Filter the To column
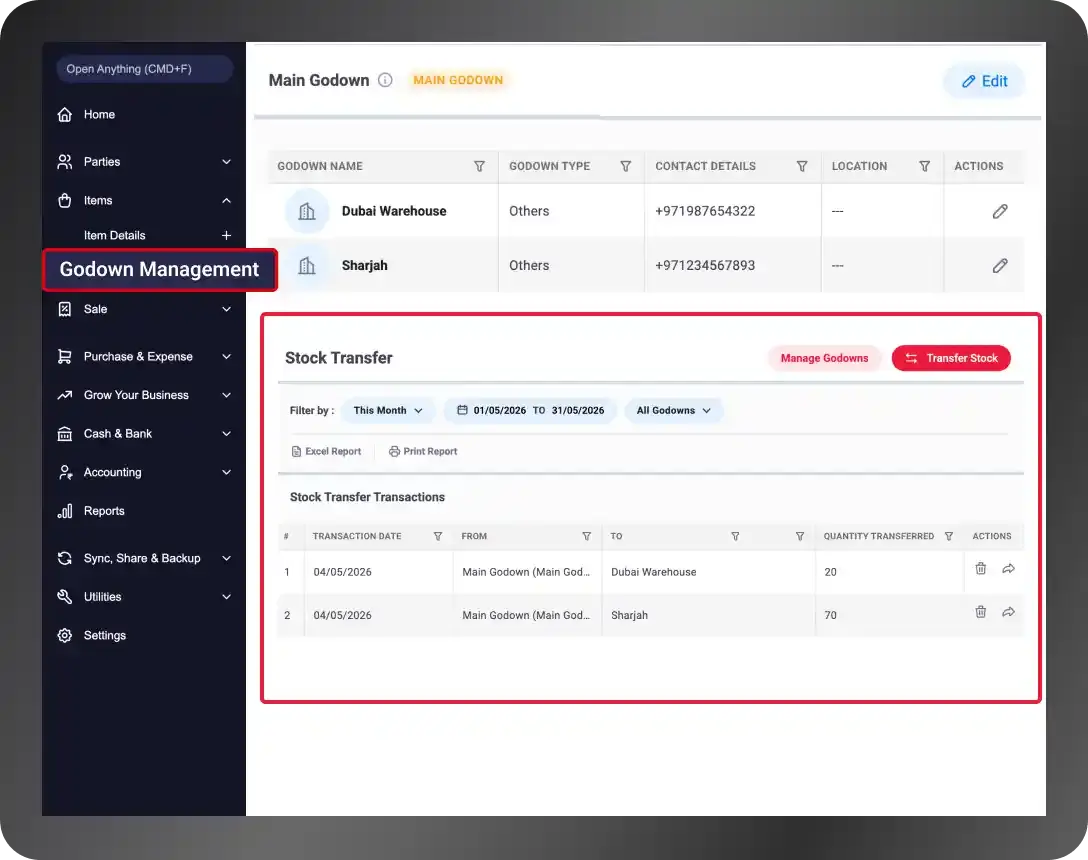This screenshot has width=1088, height=860. pos(735,536)
